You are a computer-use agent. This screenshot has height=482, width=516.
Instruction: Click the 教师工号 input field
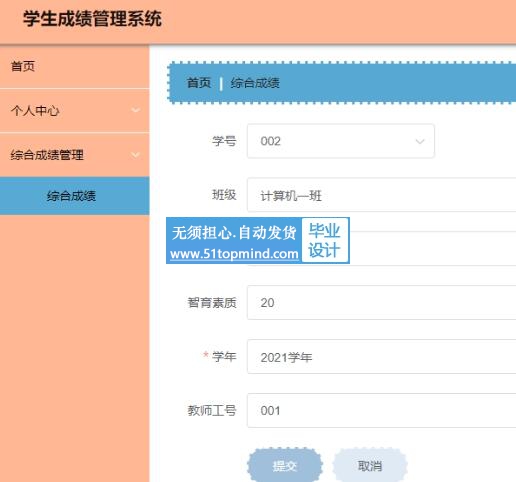pos(381,410)
